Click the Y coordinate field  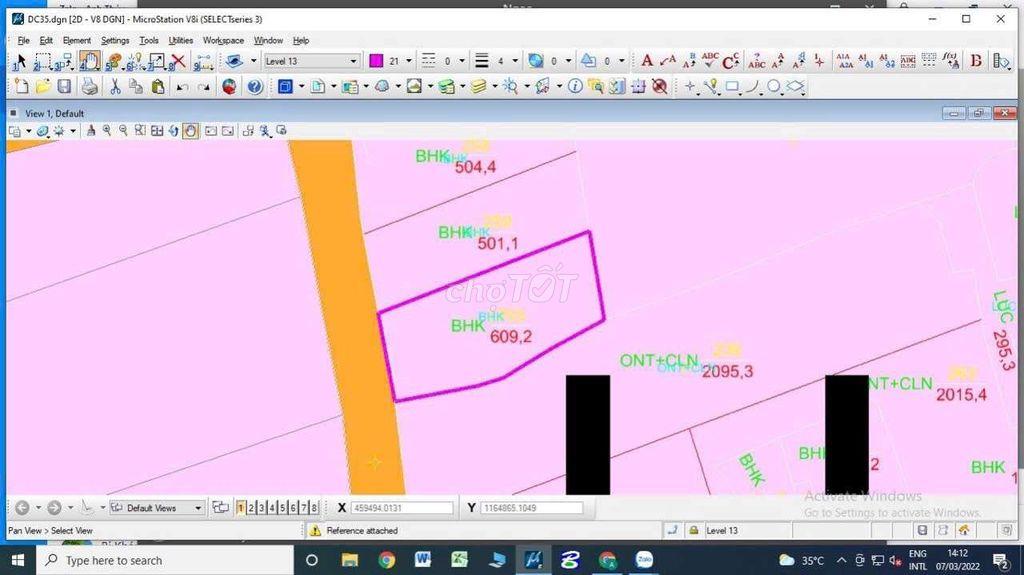(532, 508)
